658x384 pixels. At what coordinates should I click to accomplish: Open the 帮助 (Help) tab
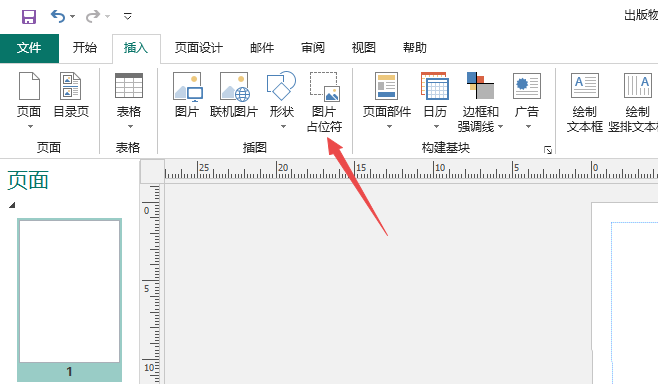pos(415,48)
